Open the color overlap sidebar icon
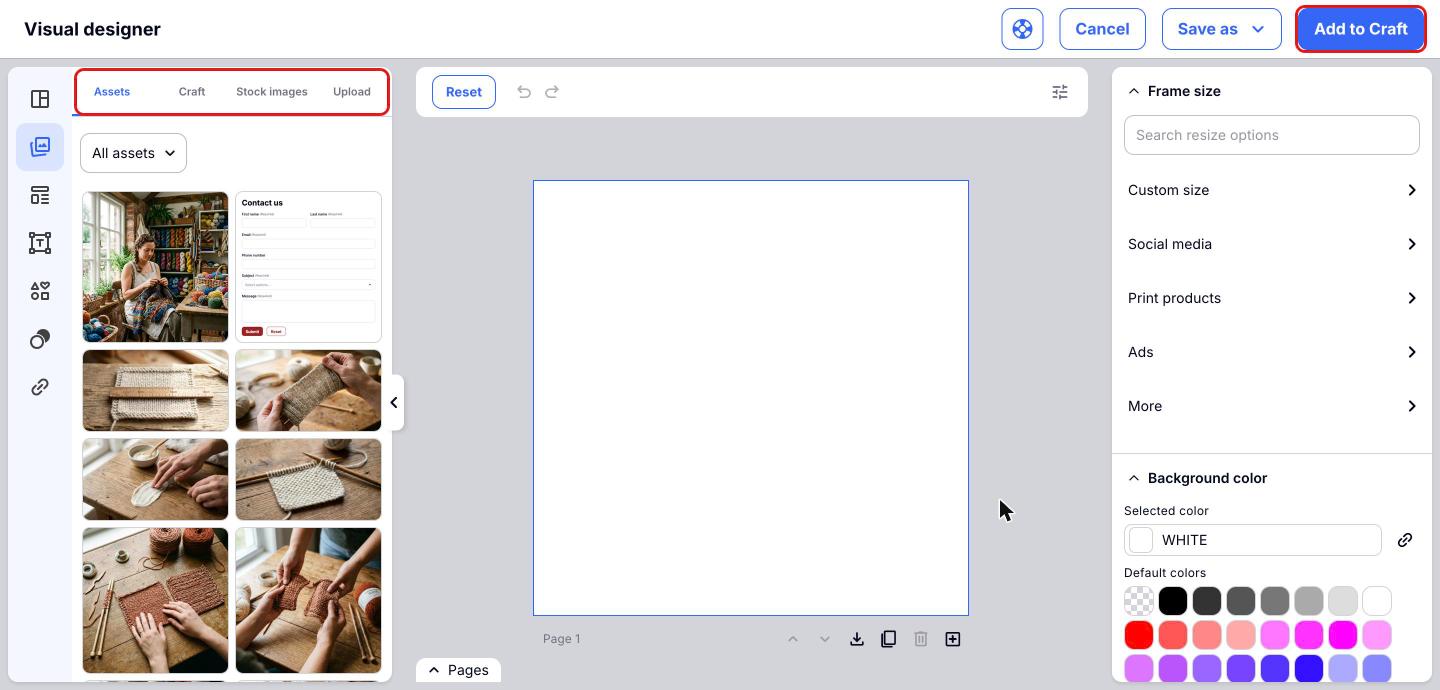This screenshot has height=690, width=1440. coord(40,339)
